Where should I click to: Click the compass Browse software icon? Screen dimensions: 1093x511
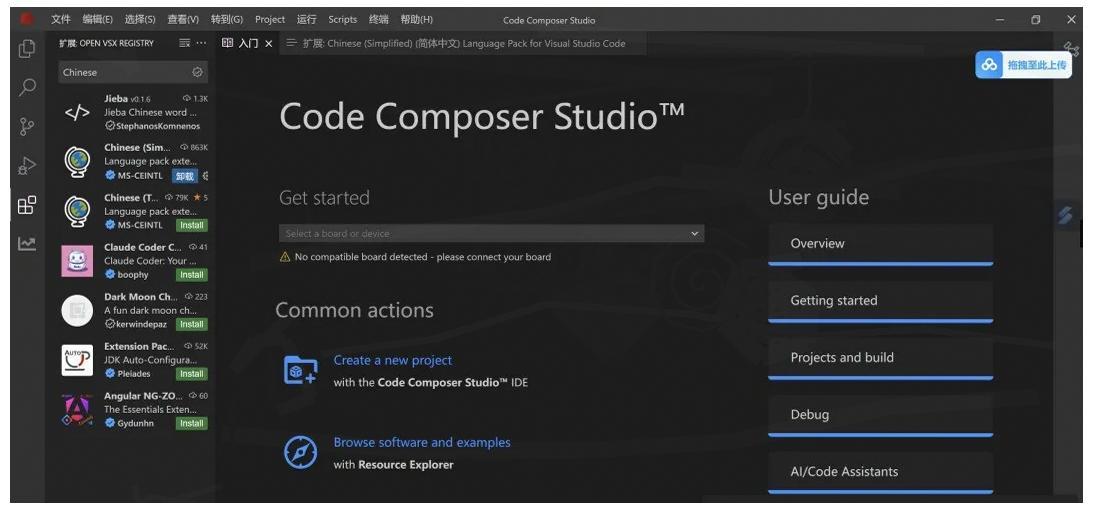(x=300, y=453)
